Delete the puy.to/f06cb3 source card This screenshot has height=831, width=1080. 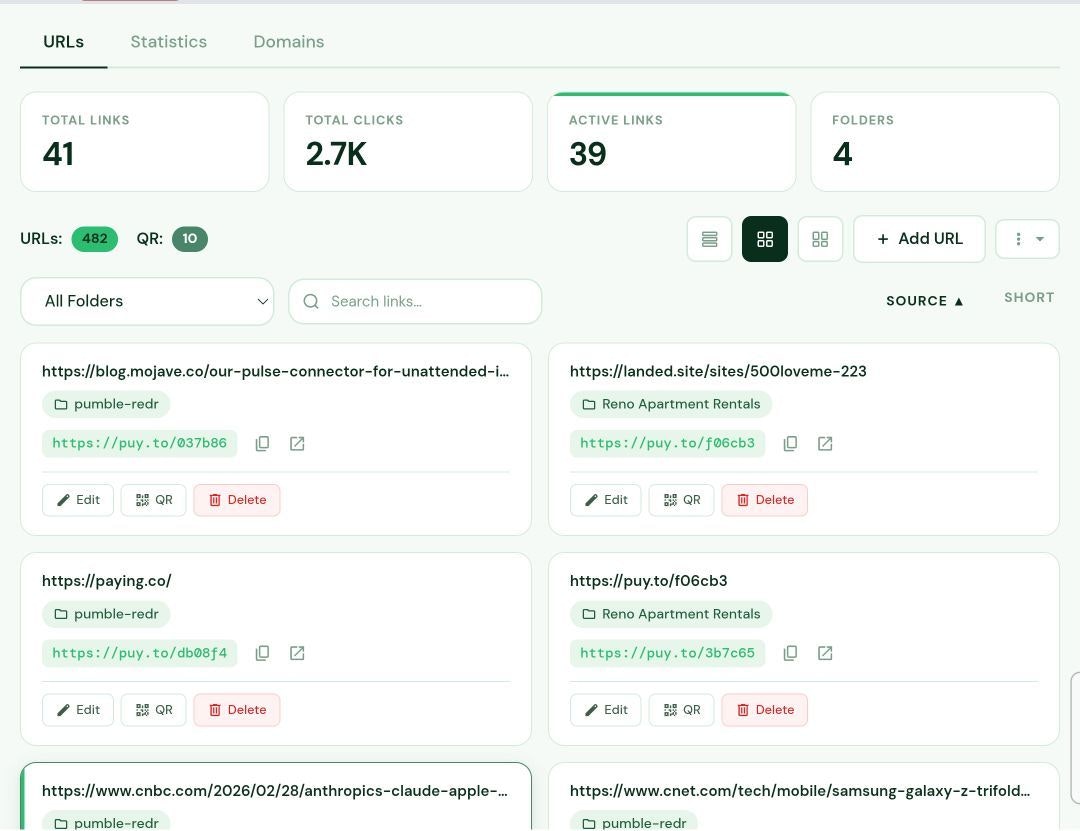pyautogui.click(x=765, y=710)
